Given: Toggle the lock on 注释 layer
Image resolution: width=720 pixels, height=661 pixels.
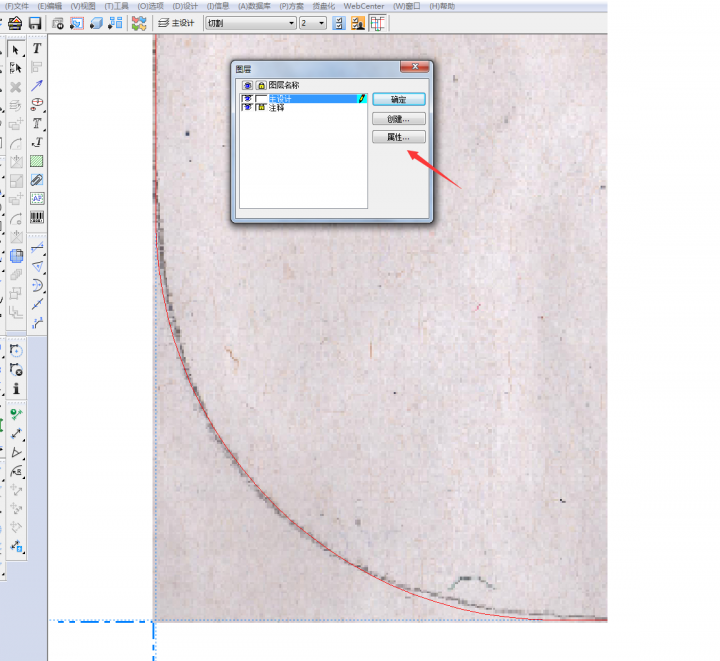Looking at the screenshot, I should pos(261,107).
